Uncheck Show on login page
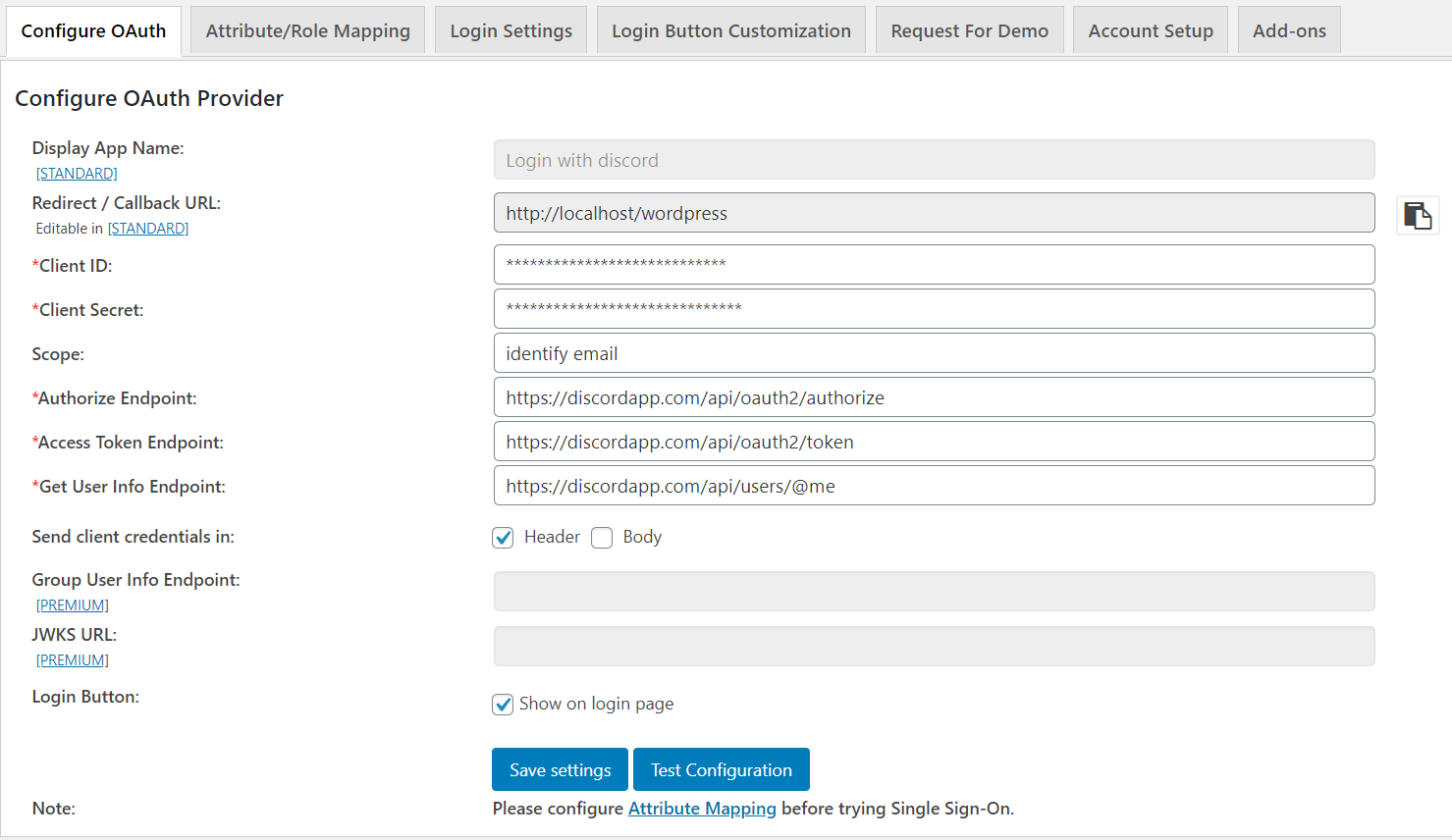 tap(502, 704)
